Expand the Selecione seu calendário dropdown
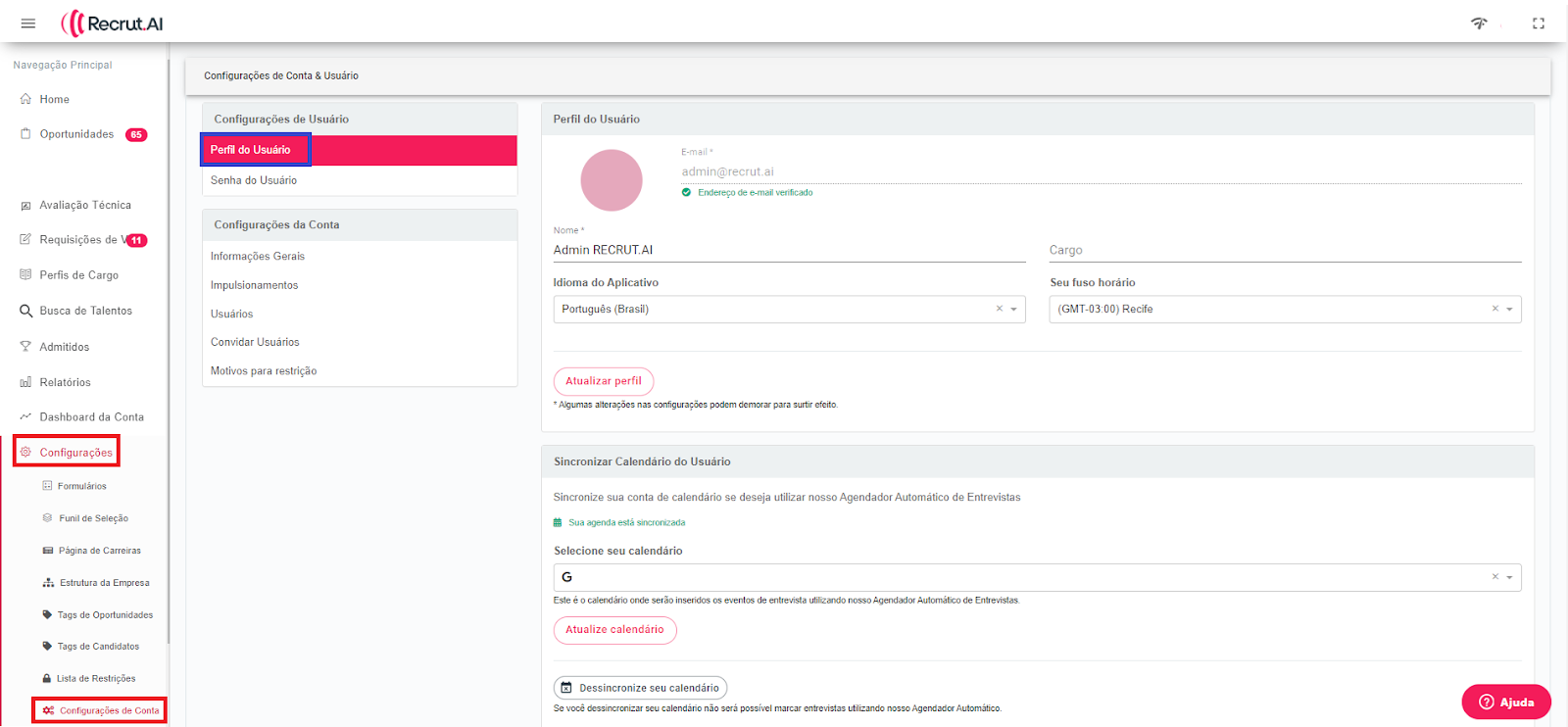 pos(1509,577)
